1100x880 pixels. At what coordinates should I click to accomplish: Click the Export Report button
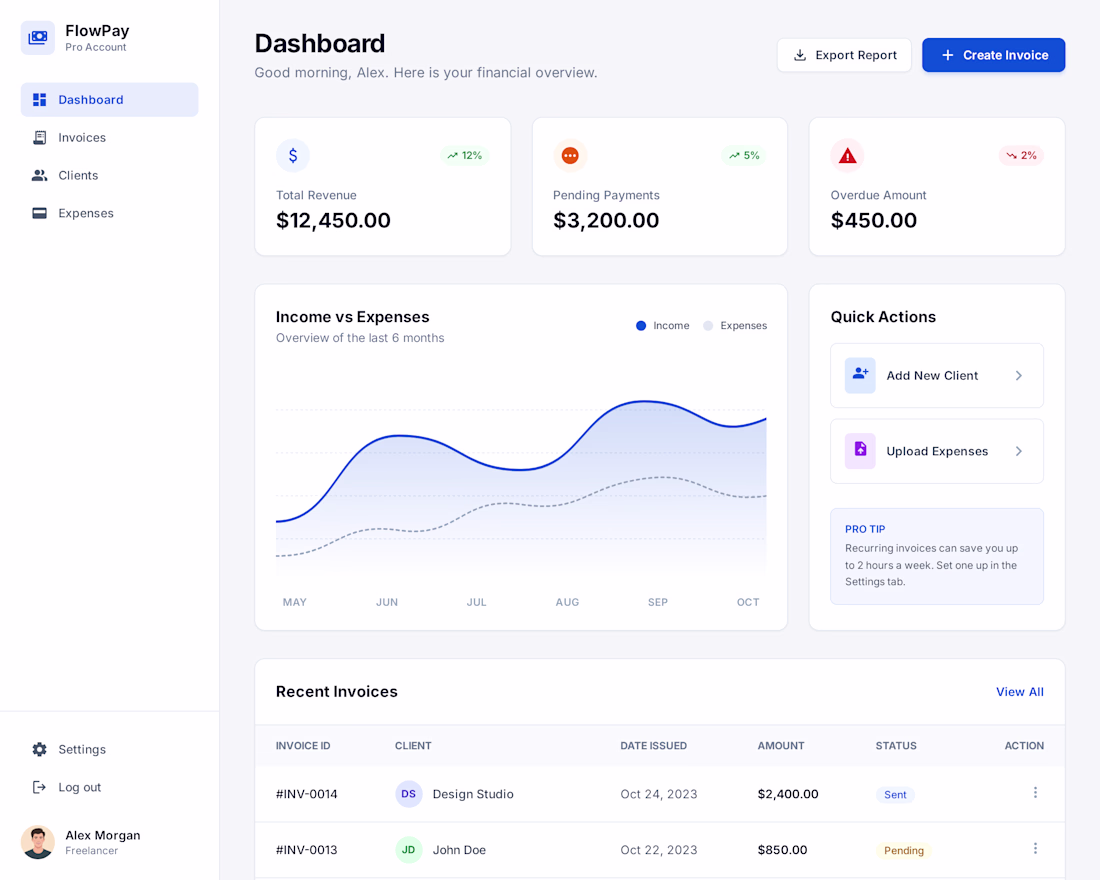pyautogui.click(x=844, y=55)
